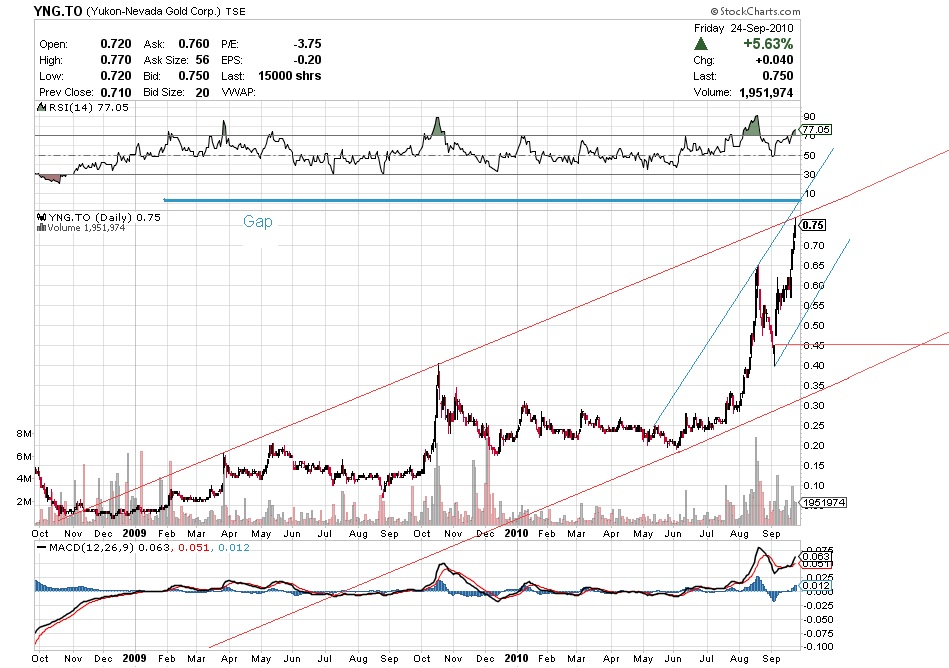Click the MACD(12,26,9) indicator legend
The image size is (949, 668).
143,548
